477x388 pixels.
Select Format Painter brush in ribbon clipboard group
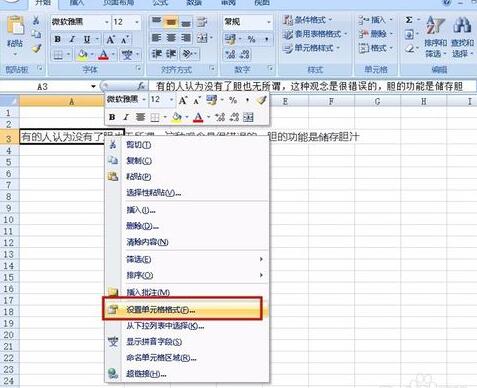tap(36, 48)
